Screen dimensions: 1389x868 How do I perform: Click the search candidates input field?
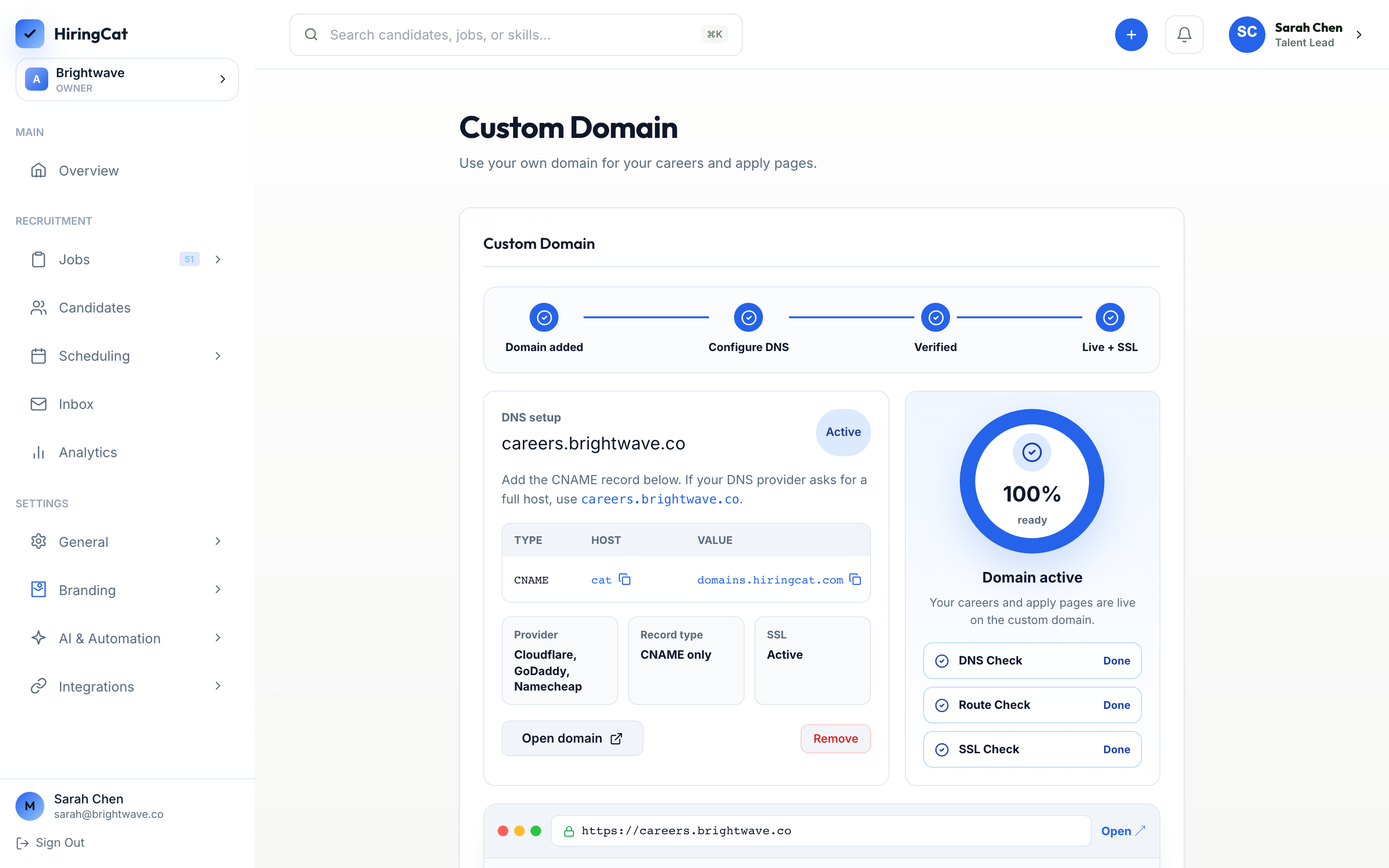[x=516, y=34]
